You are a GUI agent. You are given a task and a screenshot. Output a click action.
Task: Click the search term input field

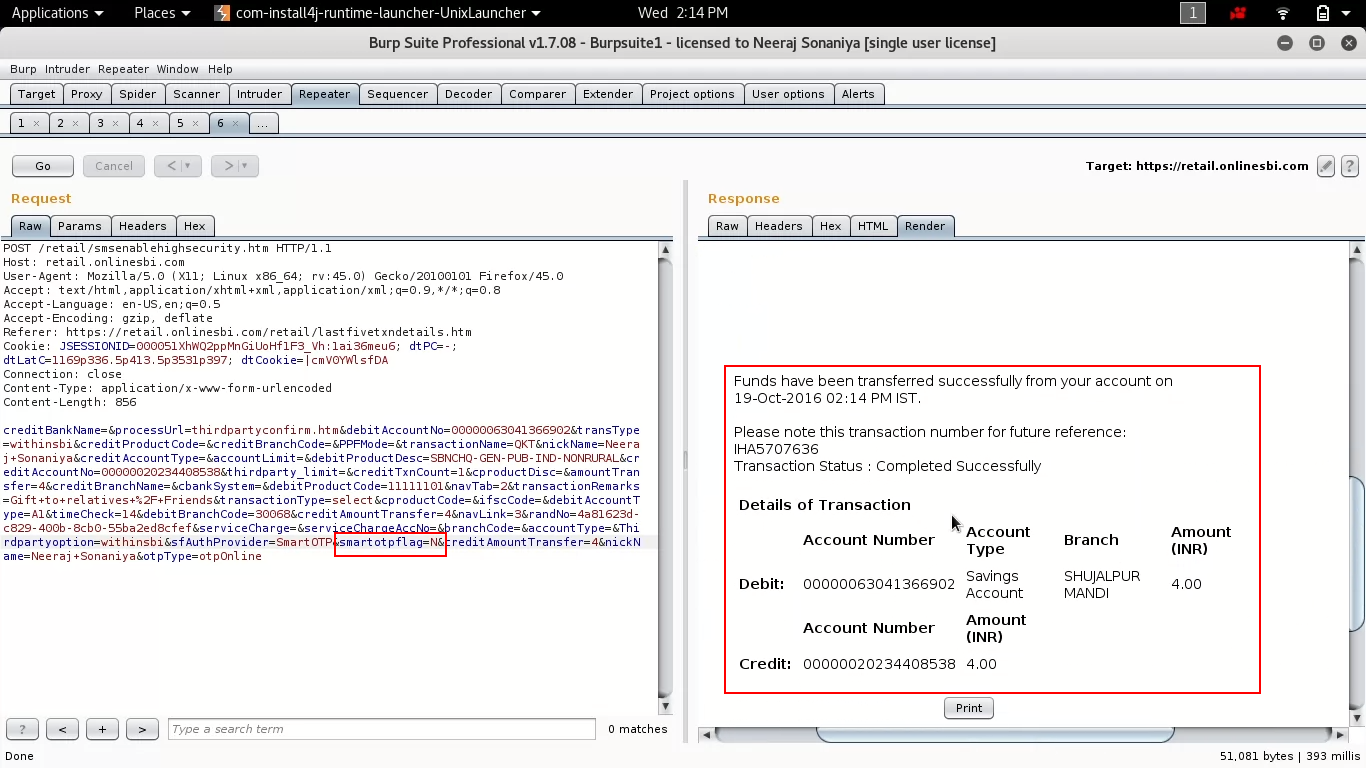(x=381, y=729)
